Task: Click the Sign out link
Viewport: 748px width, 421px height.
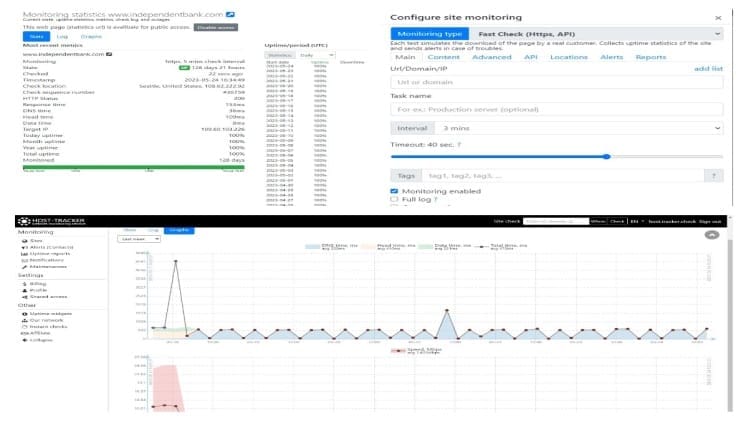Action: (x=710, y=221)
